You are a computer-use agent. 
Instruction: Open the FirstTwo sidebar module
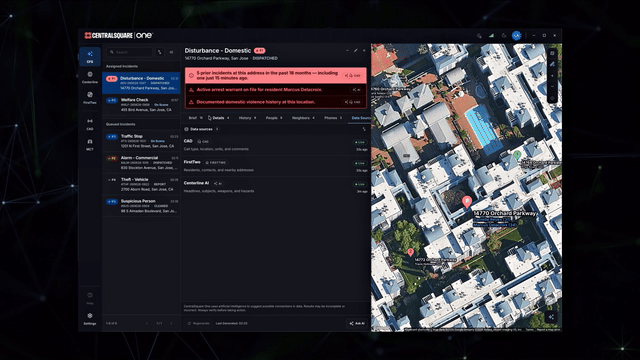(x=90, y=98)
